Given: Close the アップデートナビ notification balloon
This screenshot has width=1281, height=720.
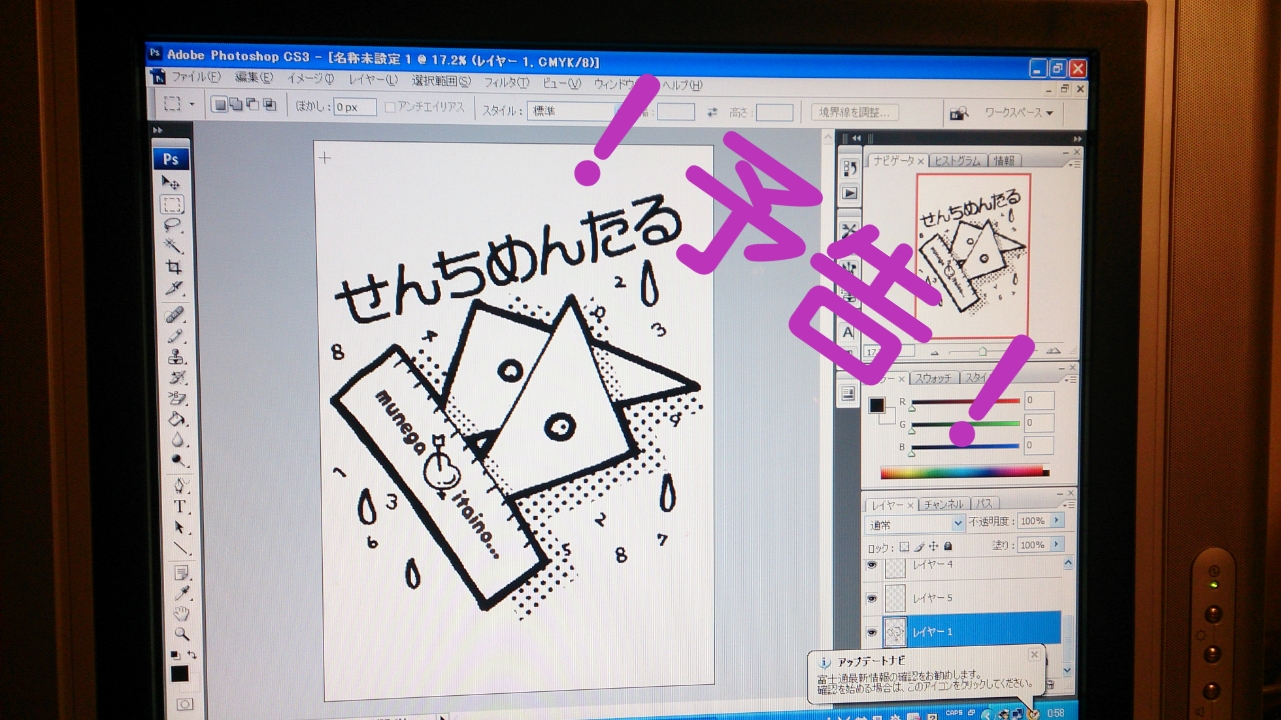Looking at the screenshot, I should tap(1034, 655).
